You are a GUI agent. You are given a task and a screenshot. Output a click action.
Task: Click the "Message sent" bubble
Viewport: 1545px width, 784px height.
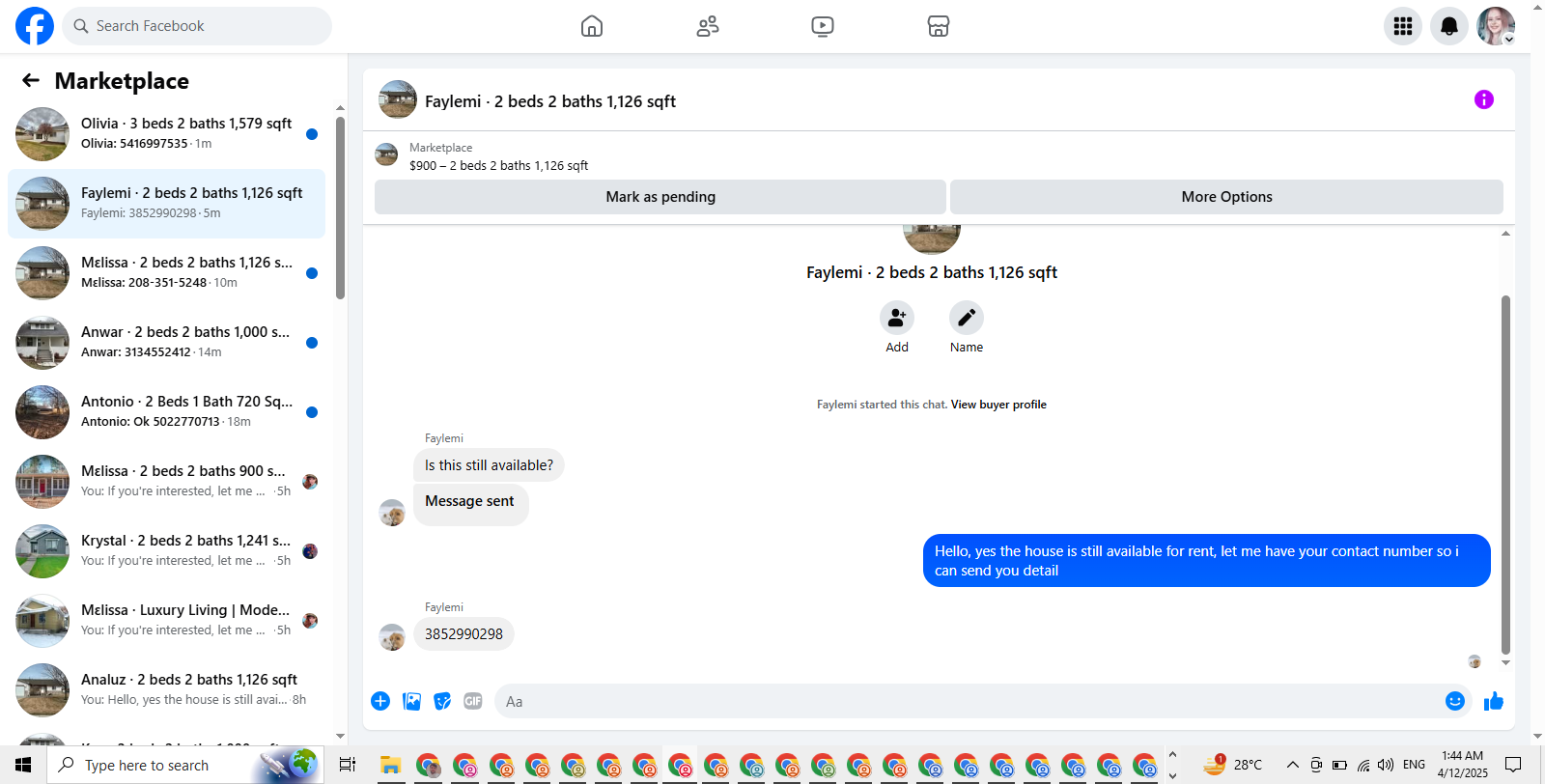(x=470, y=504)
